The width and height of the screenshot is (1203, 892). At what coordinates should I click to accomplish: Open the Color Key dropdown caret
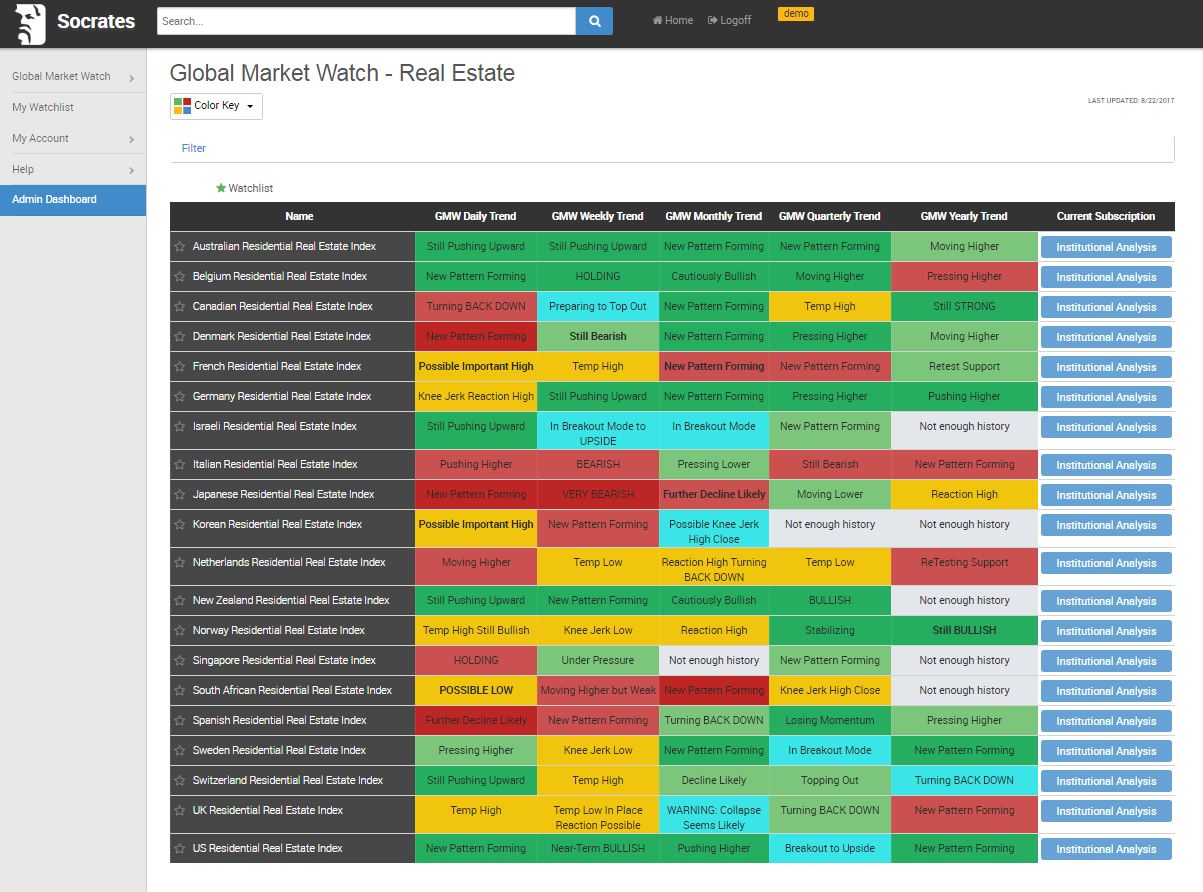(250, 106)
